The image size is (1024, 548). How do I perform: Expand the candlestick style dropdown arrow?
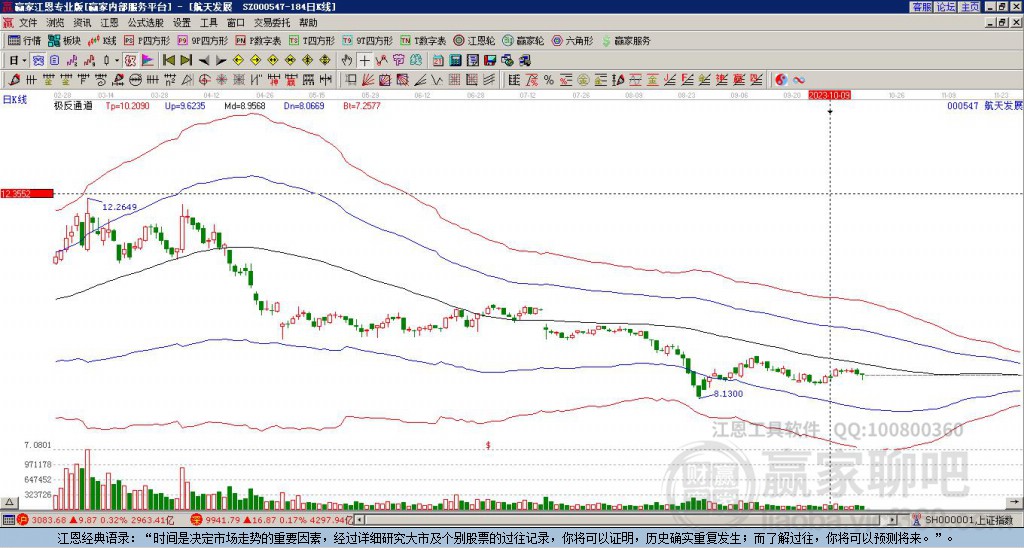point(117,61)
